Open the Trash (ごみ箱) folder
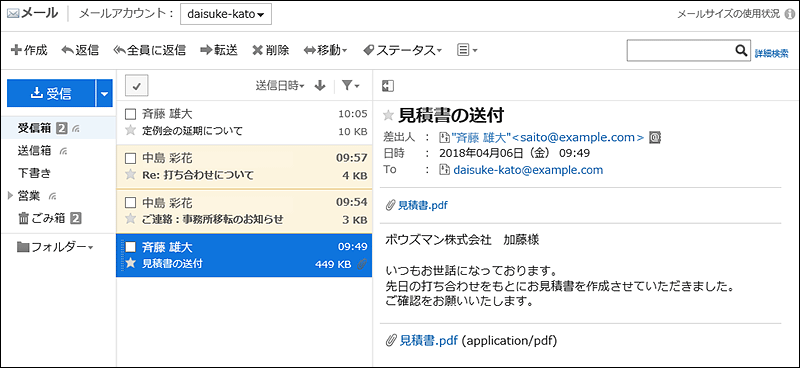Viewport: 800px width, 368px height. click(x=47, y=218)
